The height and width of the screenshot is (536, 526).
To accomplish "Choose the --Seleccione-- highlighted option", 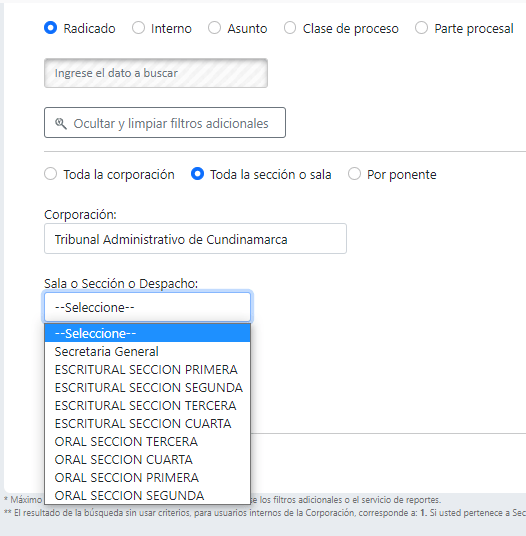I will [148, 333].
